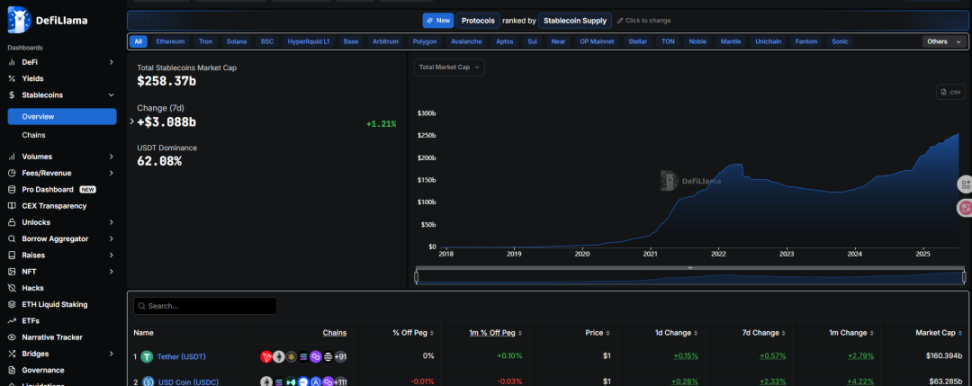Expand the Volumes sidebar section

coord(111,157)
